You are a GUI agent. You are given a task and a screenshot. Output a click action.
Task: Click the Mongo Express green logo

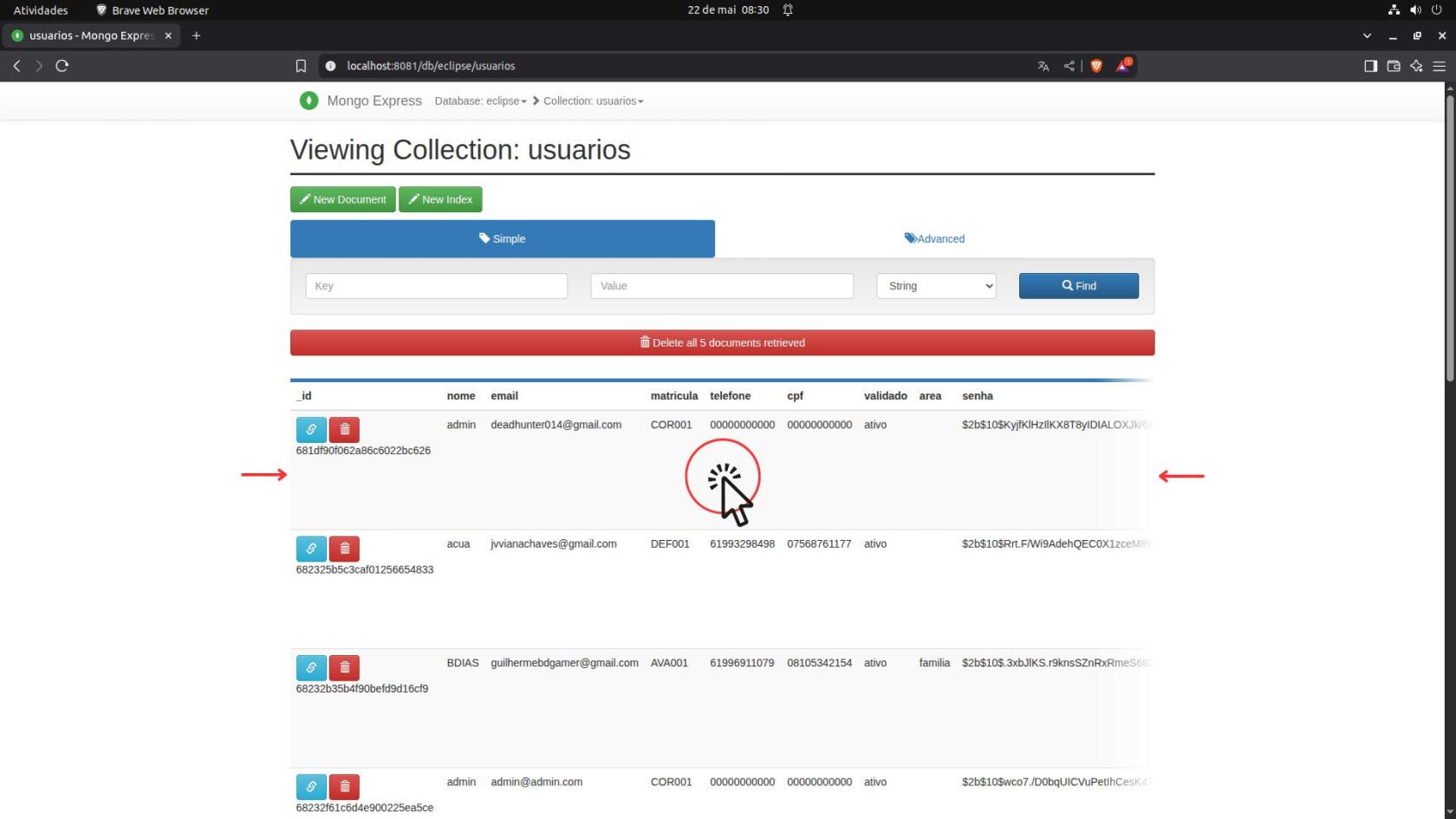309,101
